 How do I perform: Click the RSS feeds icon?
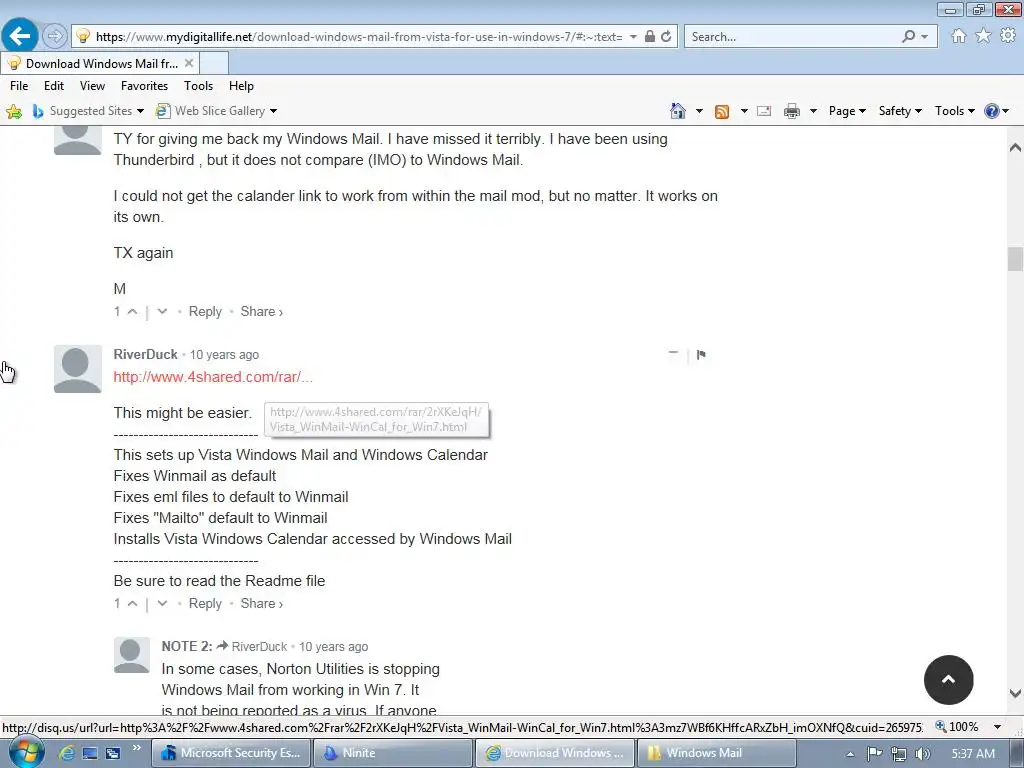click(722, 111)
